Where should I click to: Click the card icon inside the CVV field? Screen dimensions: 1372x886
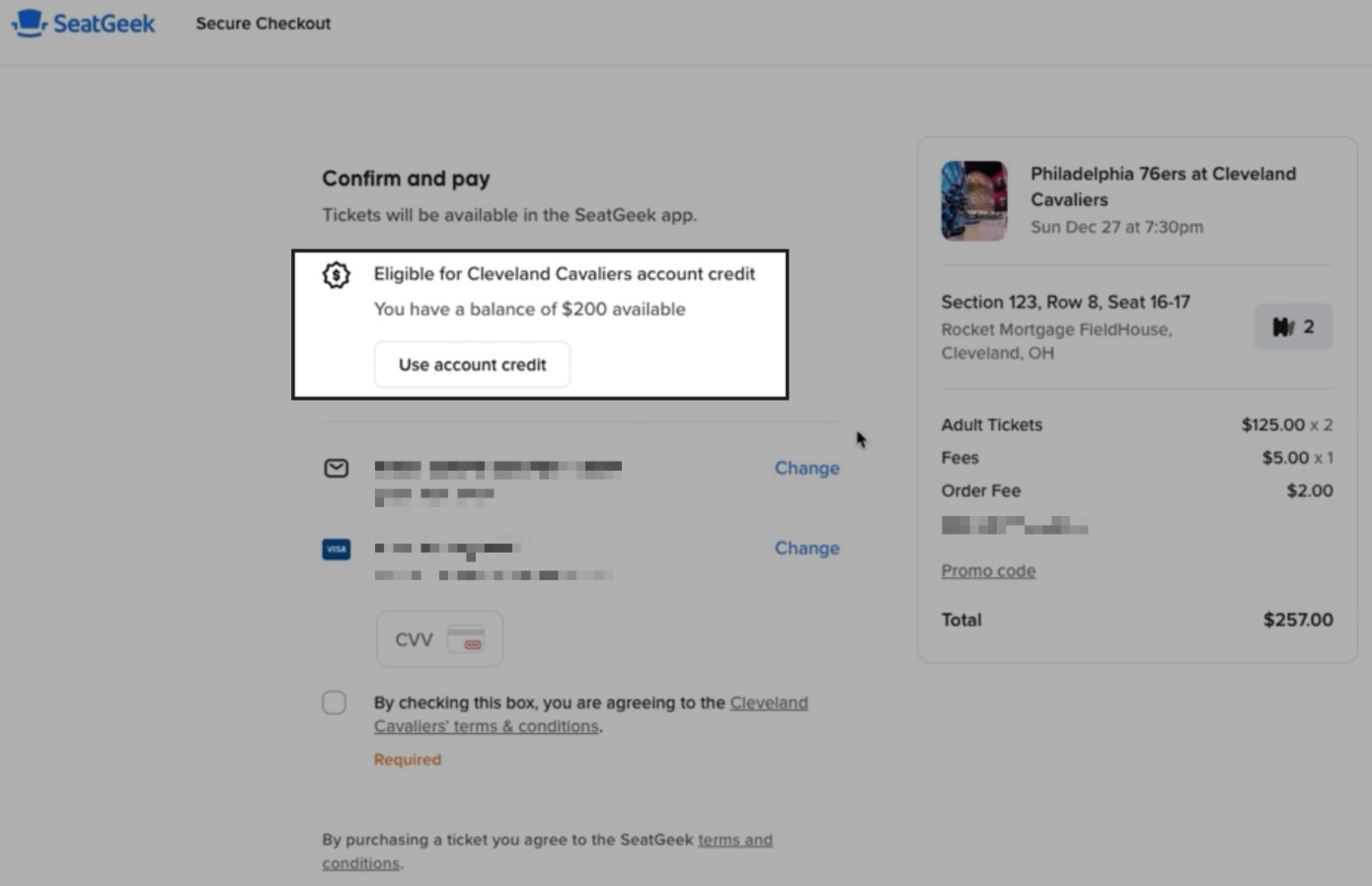[x=465, y=639]
